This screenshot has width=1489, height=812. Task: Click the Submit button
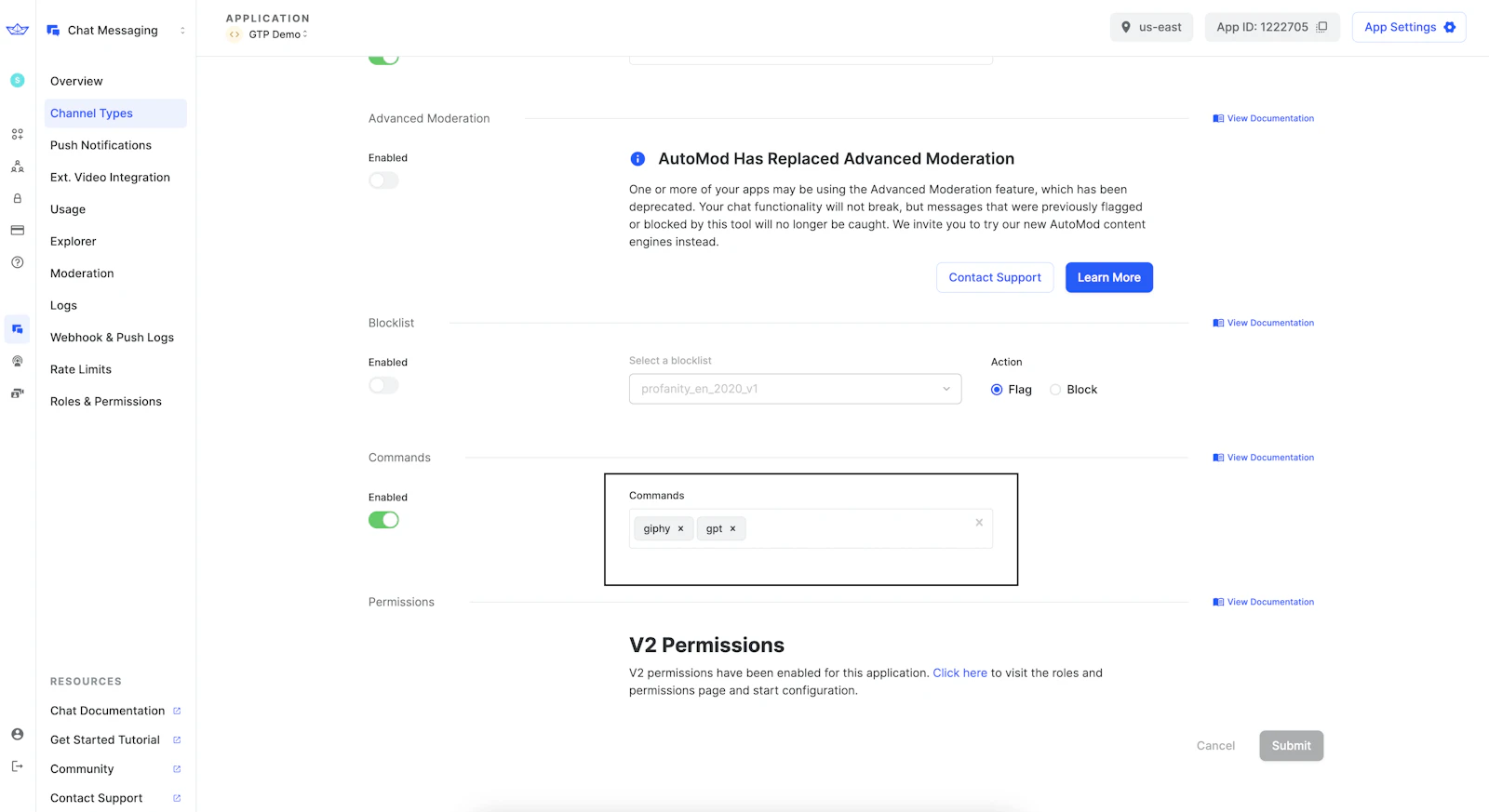1291,746
